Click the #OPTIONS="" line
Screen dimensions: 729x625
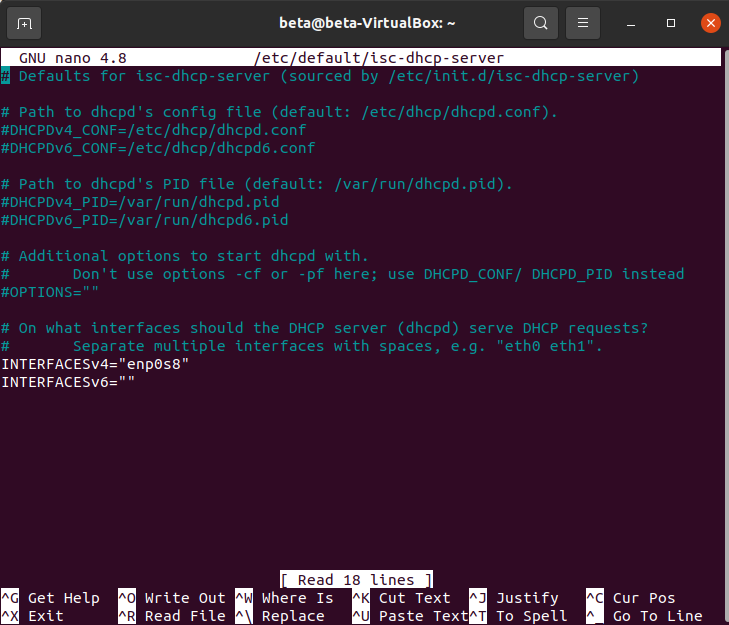tap(50, 292)
